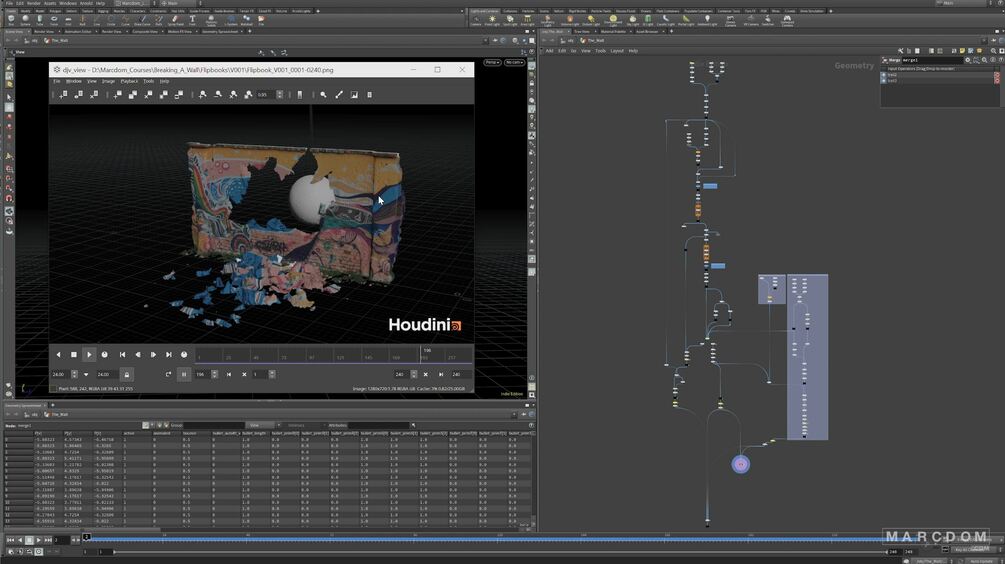This screenshot has width=1005, height=564.
Task: Open the Layout menu in the network editor
Action: pos(617,51)
